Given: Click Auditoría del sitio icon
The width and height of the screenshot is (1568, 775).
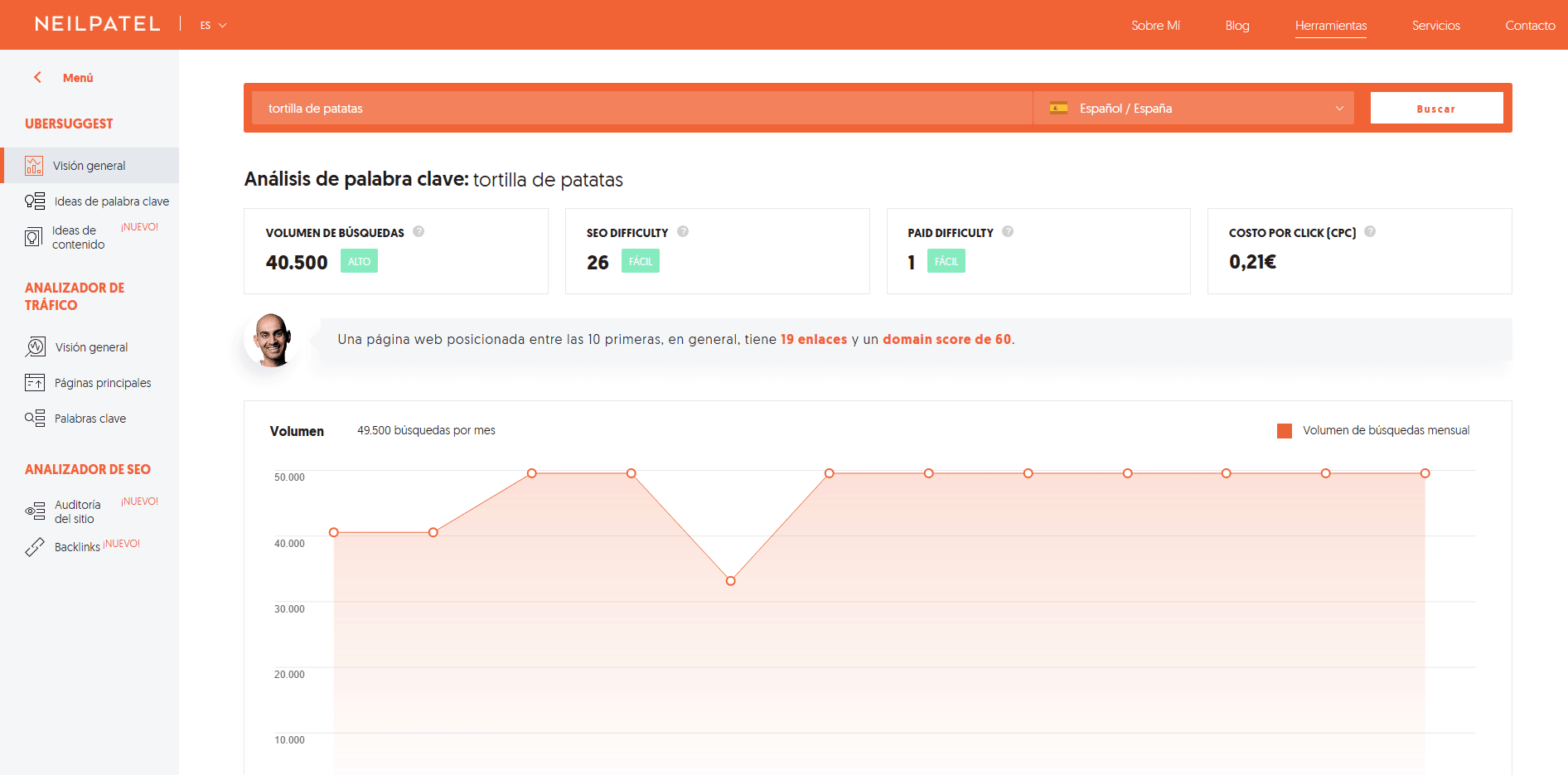Looking at the screenshot, I should coord(35,511).
